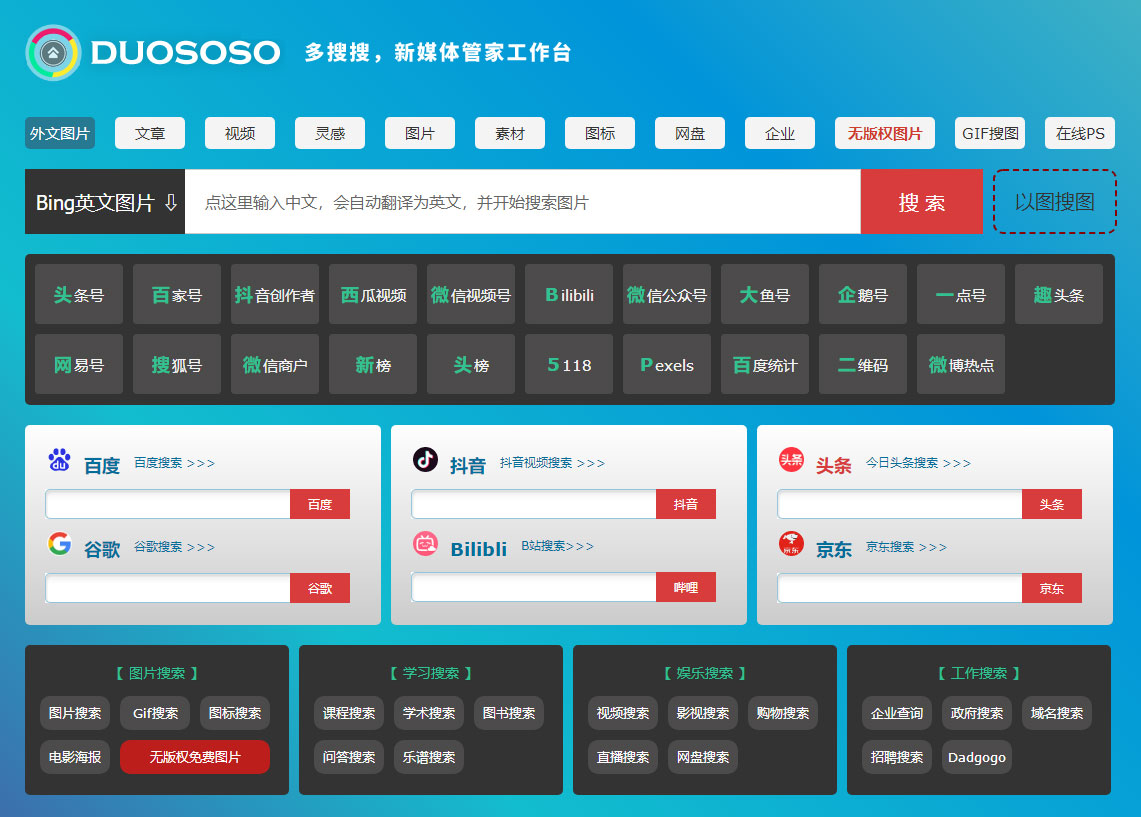The image size is (1141, 817).
Task: Open the red 无版权免费图片 button
Action: [195, 757]
